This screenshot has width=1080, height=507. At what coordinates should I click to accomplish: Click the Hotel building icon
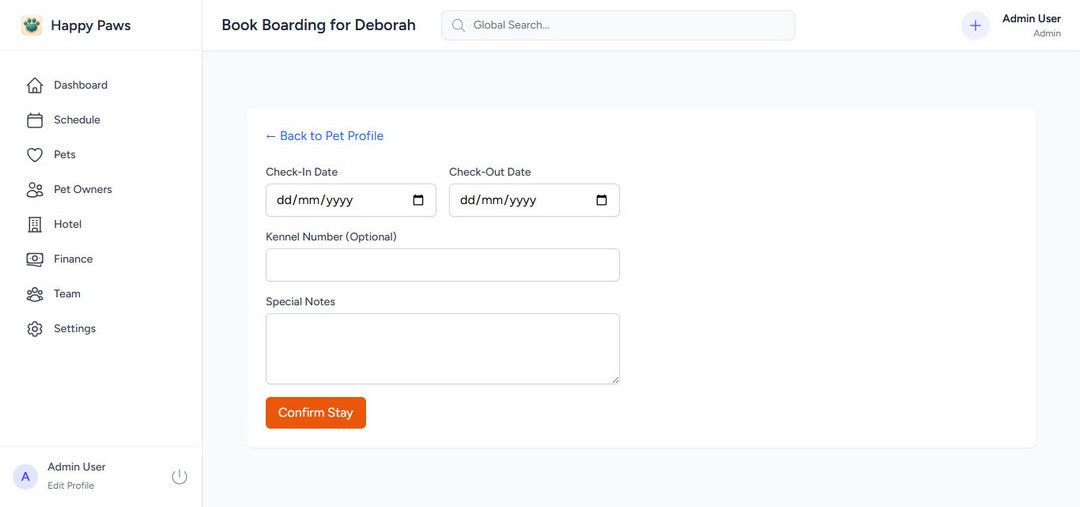click(35, 224)
